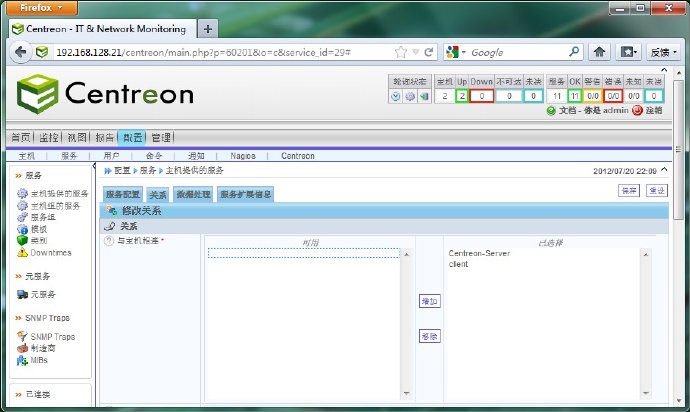Image resolution: width=690 pixels, height=412 pixels.
Task: Click the clock poller status icon
Action: coord(395,96)
